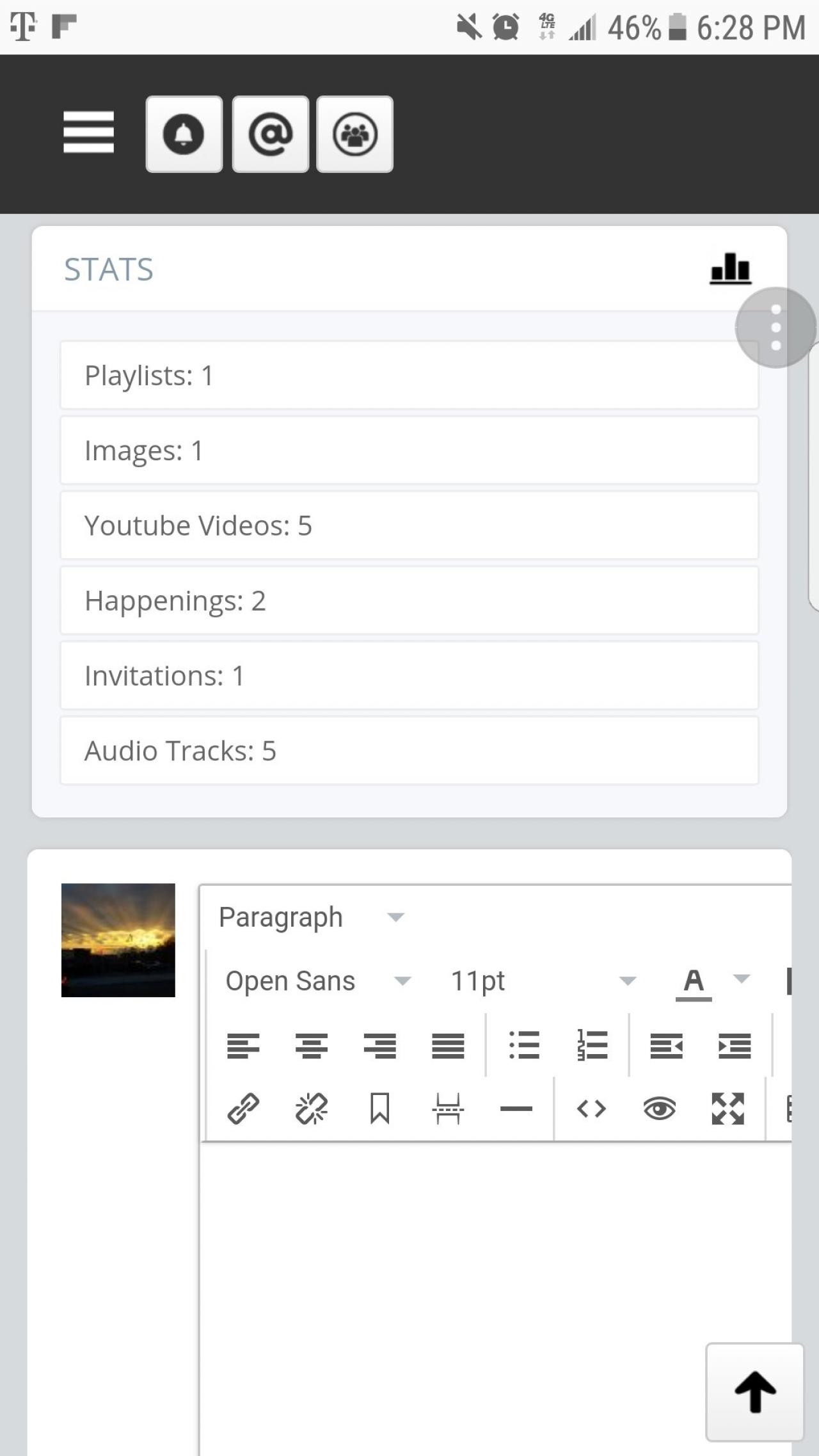This screenshot has height=1456, width=819.
Task: Click the bookmark anchor icon
Action: pyautogui.click(x=379, y=1109)
